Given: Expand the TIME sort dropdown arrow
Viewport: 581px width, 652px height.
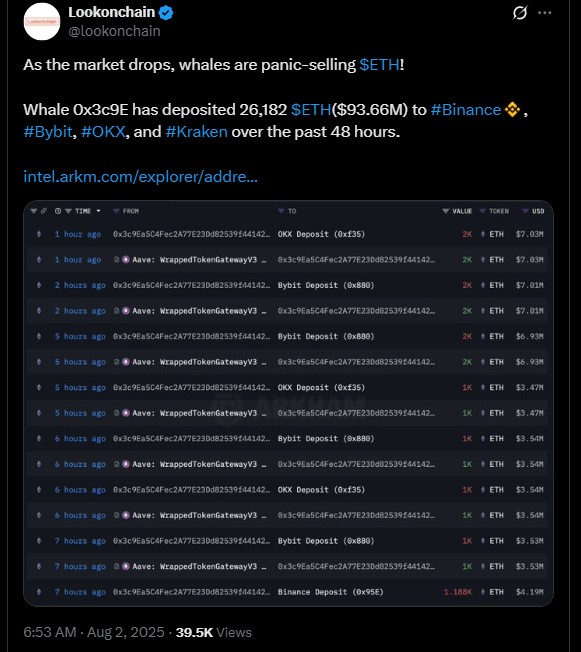Looking at the screenshot, I should 99,211.
